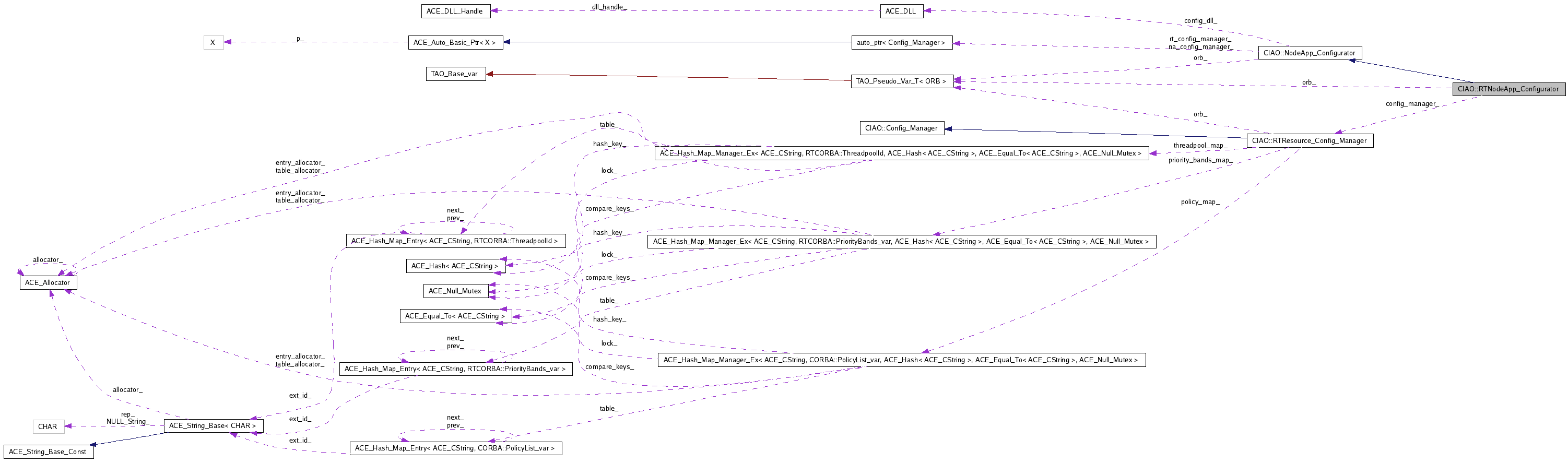Click the auto_ptr< Config_Manager > node
This screenshot has height=463, width=1568.
(x=901, y=43)
